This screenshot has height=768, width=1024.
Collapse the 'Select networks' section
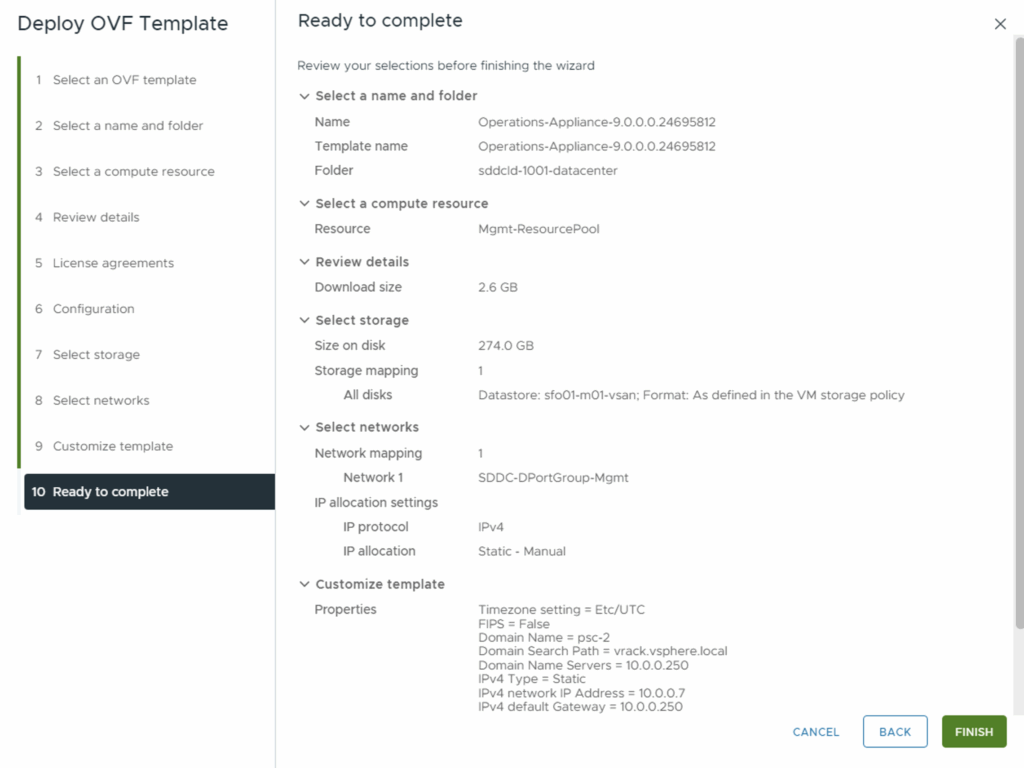(x=305, y=427)
